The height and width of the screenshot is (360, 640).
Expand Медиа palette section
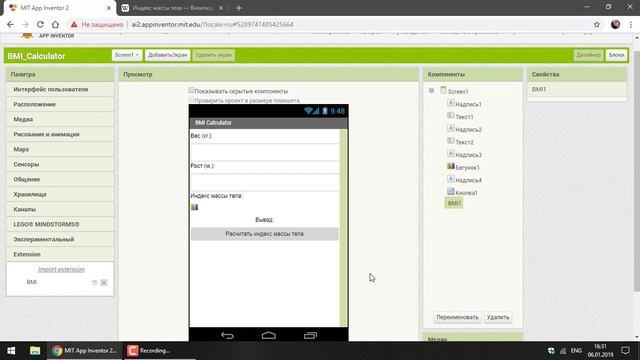(x=60, y=120)
